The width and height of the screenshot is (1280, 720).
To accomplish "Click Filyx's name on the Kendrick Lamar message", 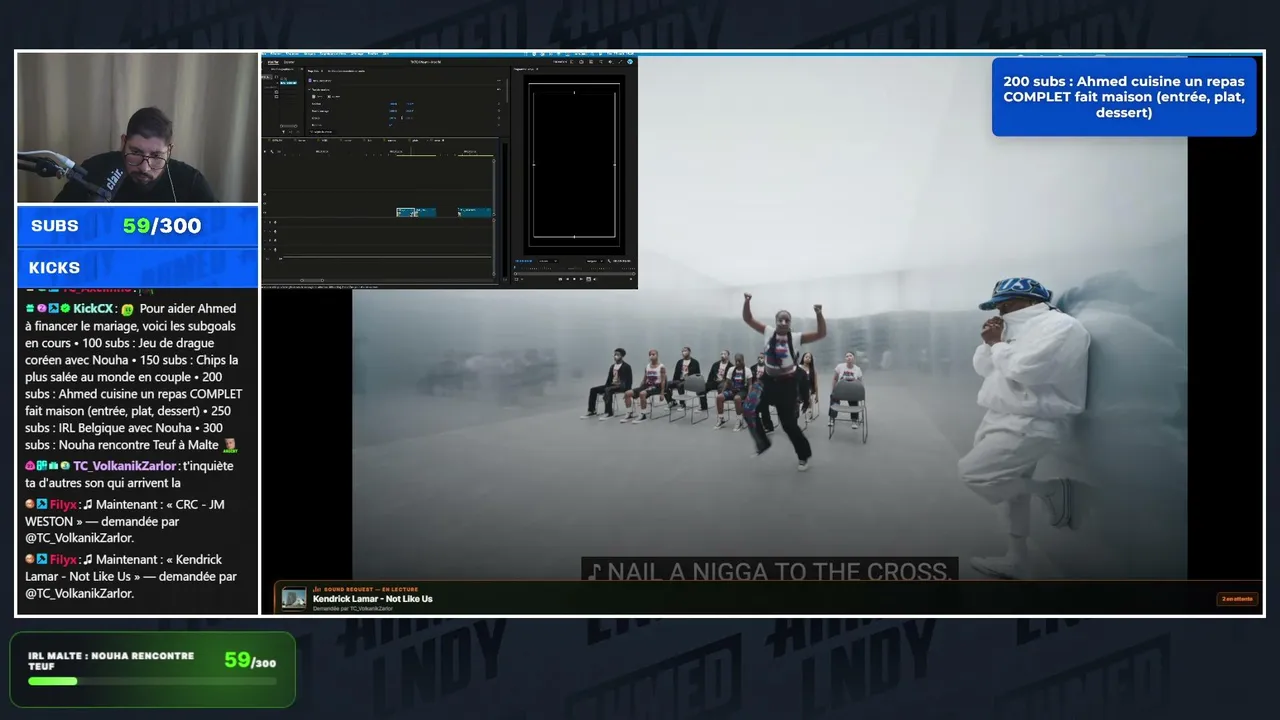I will [x=63, y=559].
